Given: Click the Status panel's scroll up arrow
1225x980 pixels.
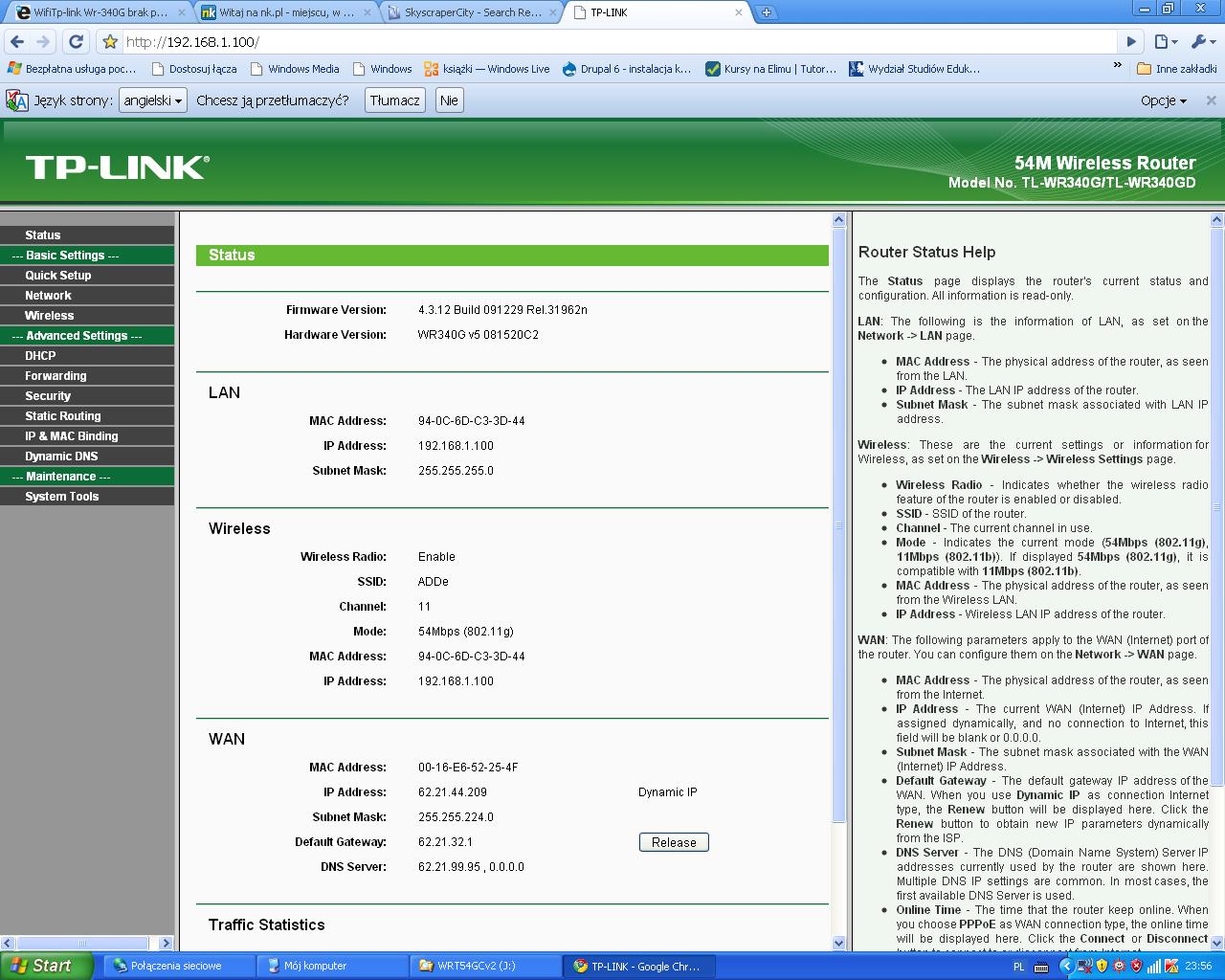Looking at the screenshot, I should (839, 220).
